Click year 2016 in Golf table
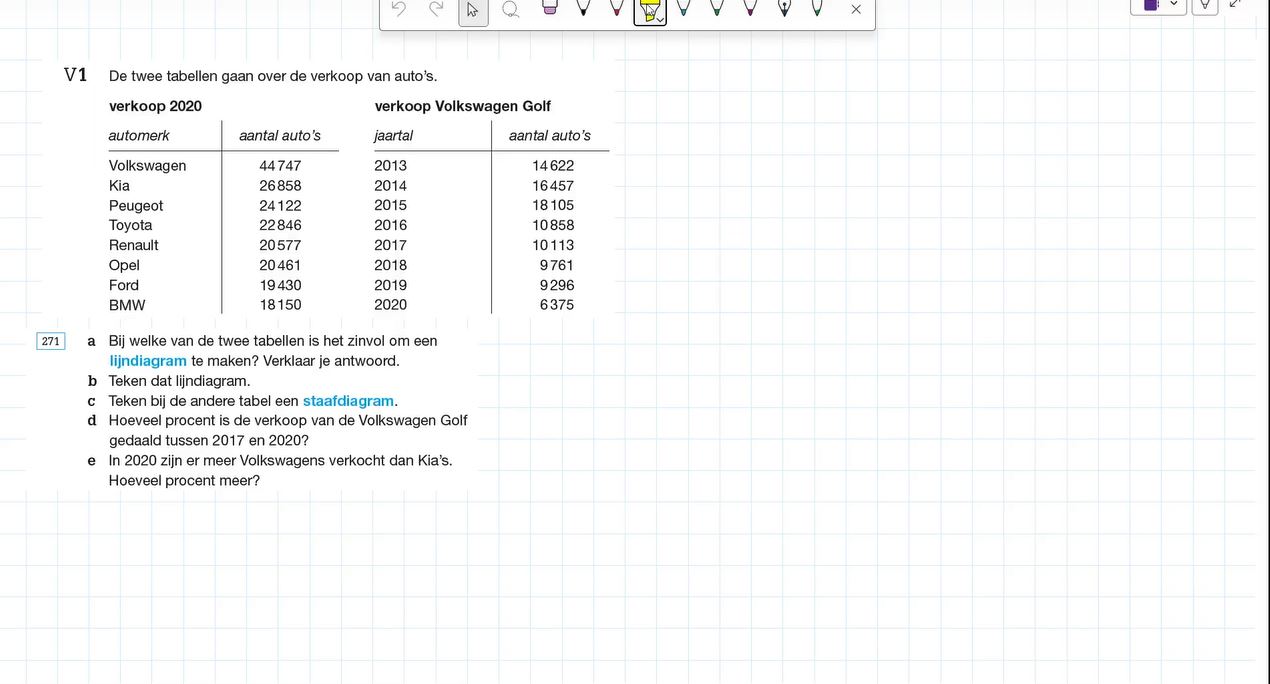Screen dimensions: 1270x684 coord(391,225)
